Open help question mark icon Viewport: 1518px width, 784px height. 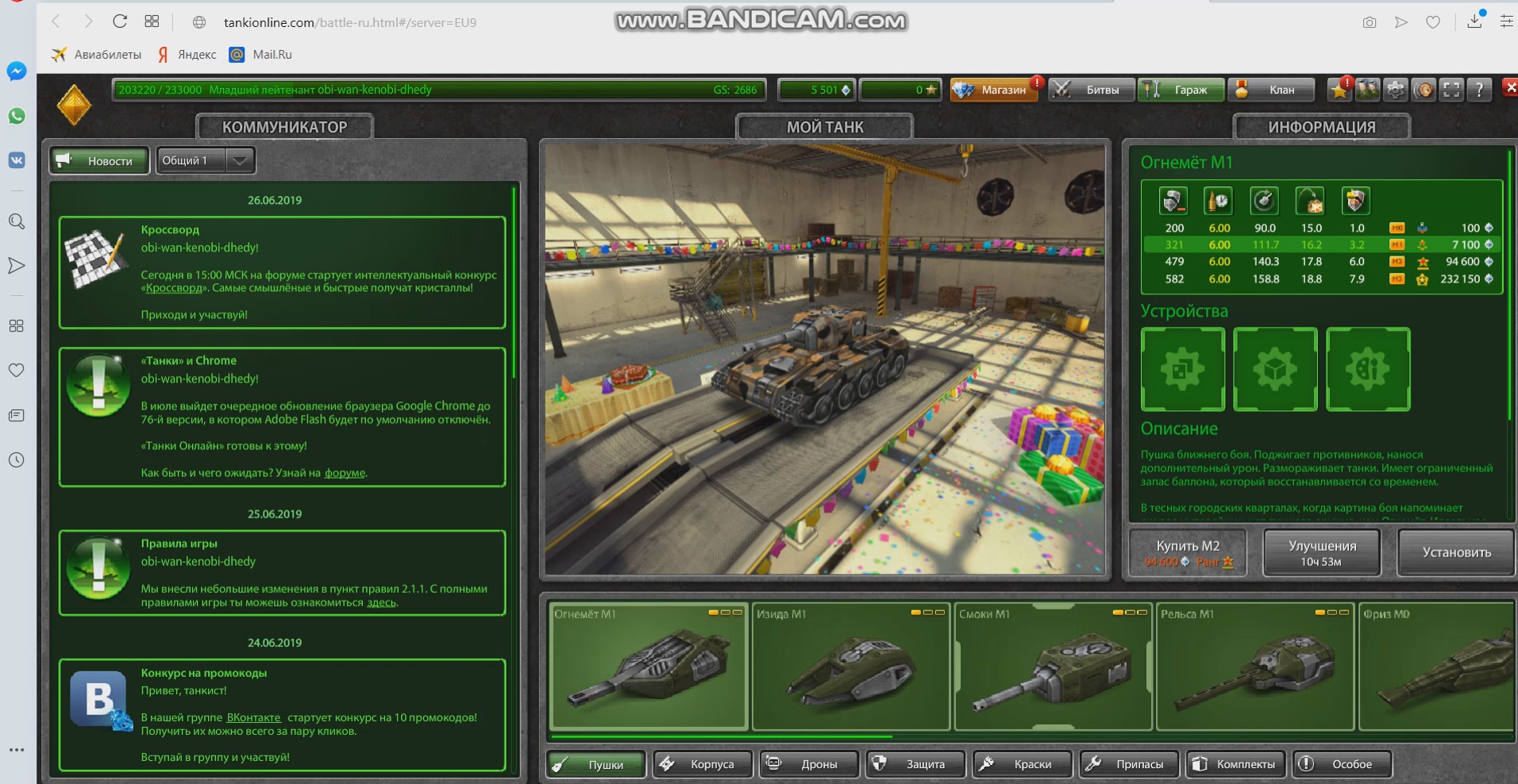[1479, 90]
